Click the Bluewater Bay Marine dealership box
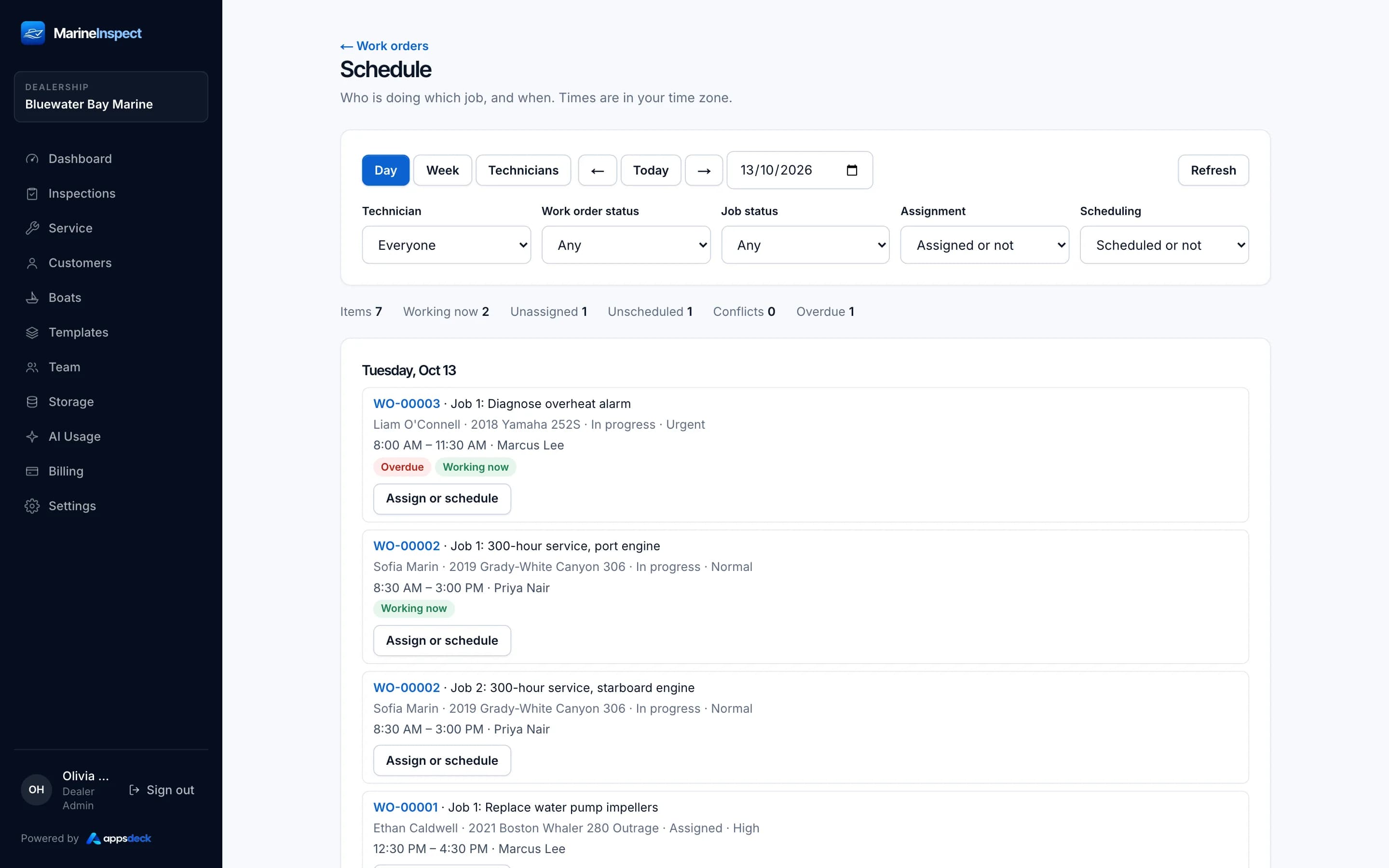The height and width of the screenshot is (868, 1389). click(x=111, y=96)
